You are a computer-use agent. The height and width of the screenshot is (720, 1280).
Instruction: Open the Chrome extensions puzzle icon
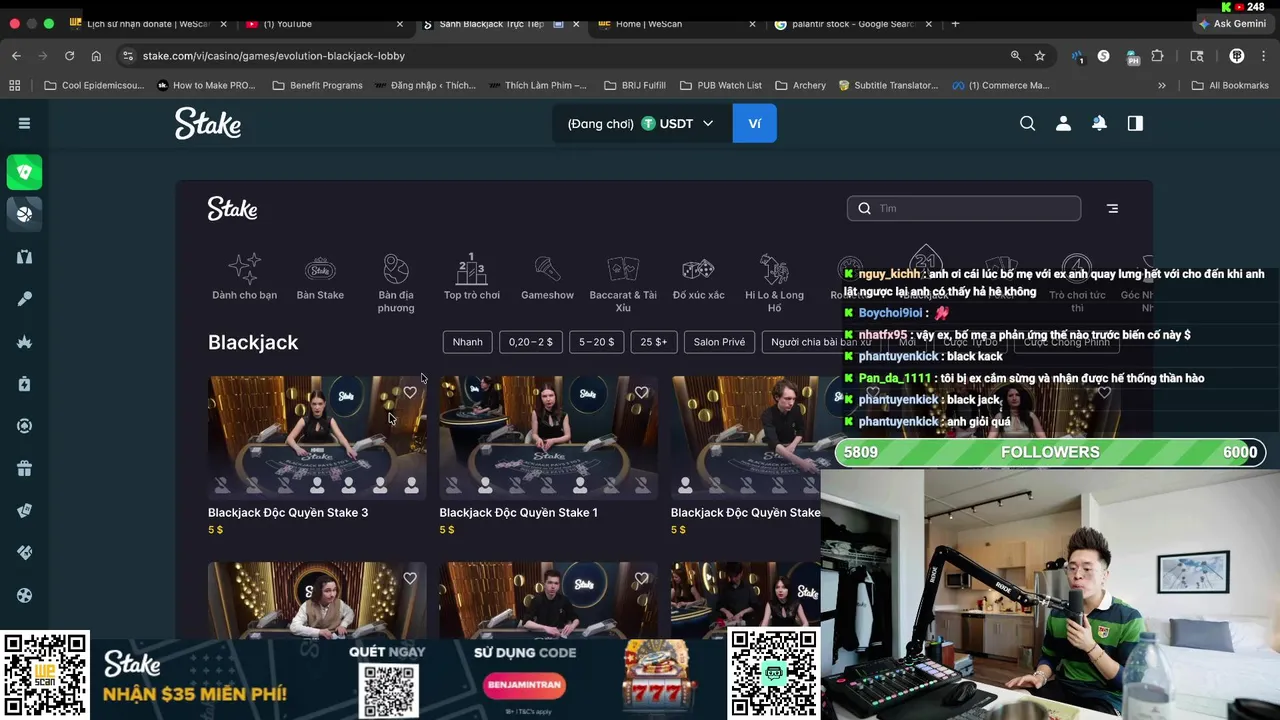1158,56
